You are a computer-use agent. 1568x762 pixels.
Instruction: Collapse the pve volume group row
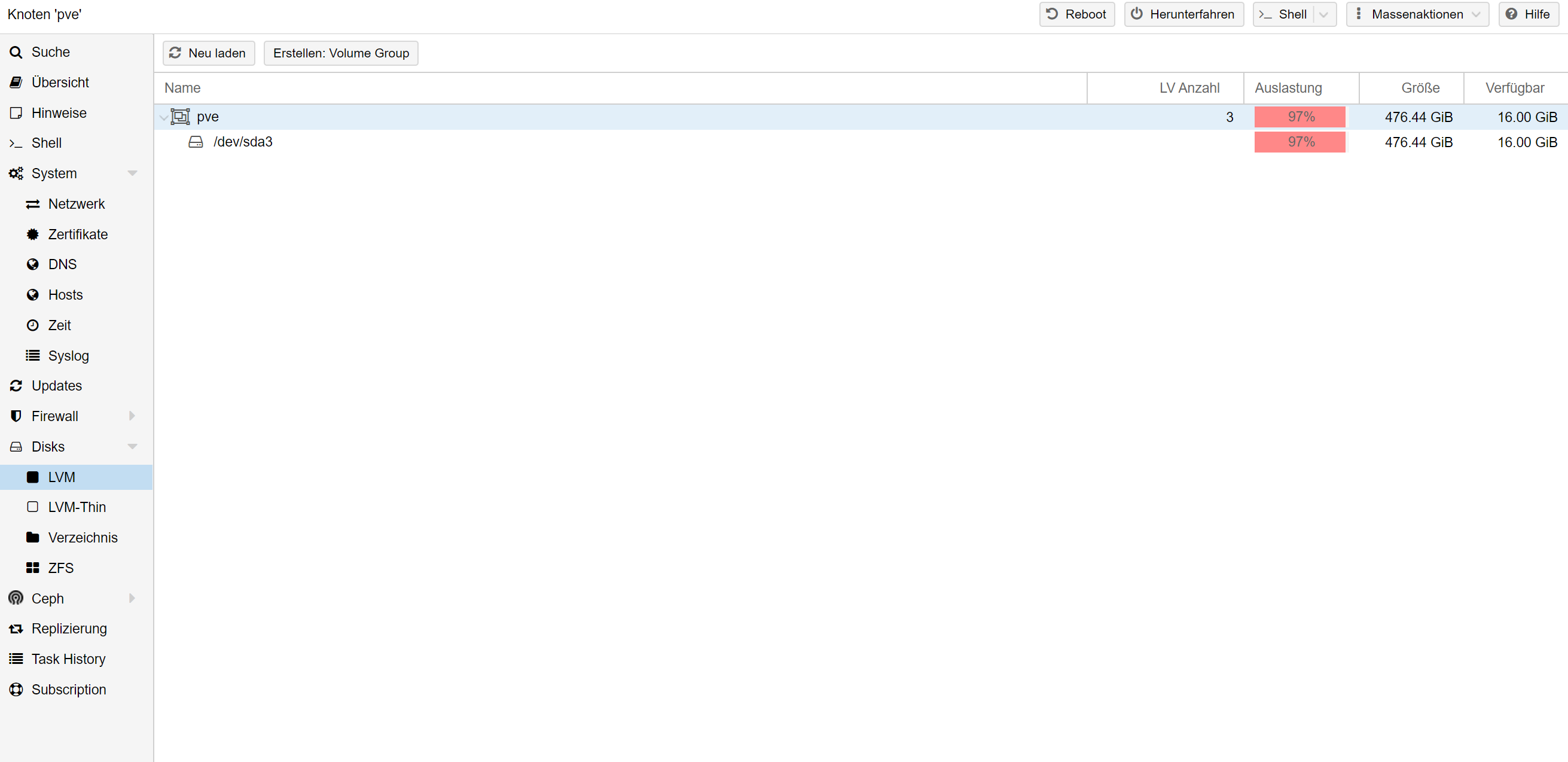click(164, 117)
